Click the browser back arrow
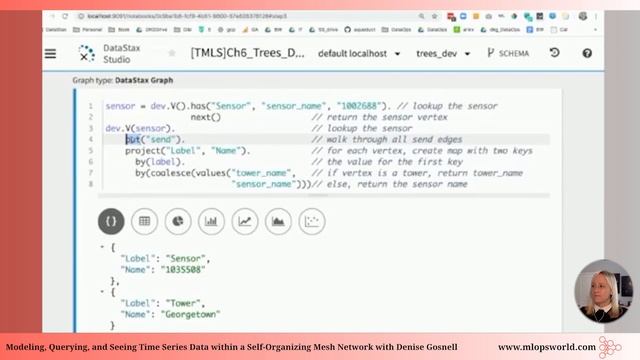This screenshot has height=360, width=640. tap(53, 16)
